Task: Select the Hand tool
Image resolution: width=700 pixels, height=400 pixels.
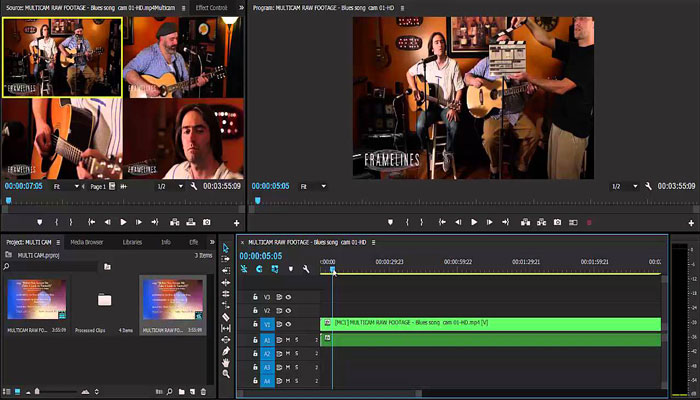Action: (225, 362)
